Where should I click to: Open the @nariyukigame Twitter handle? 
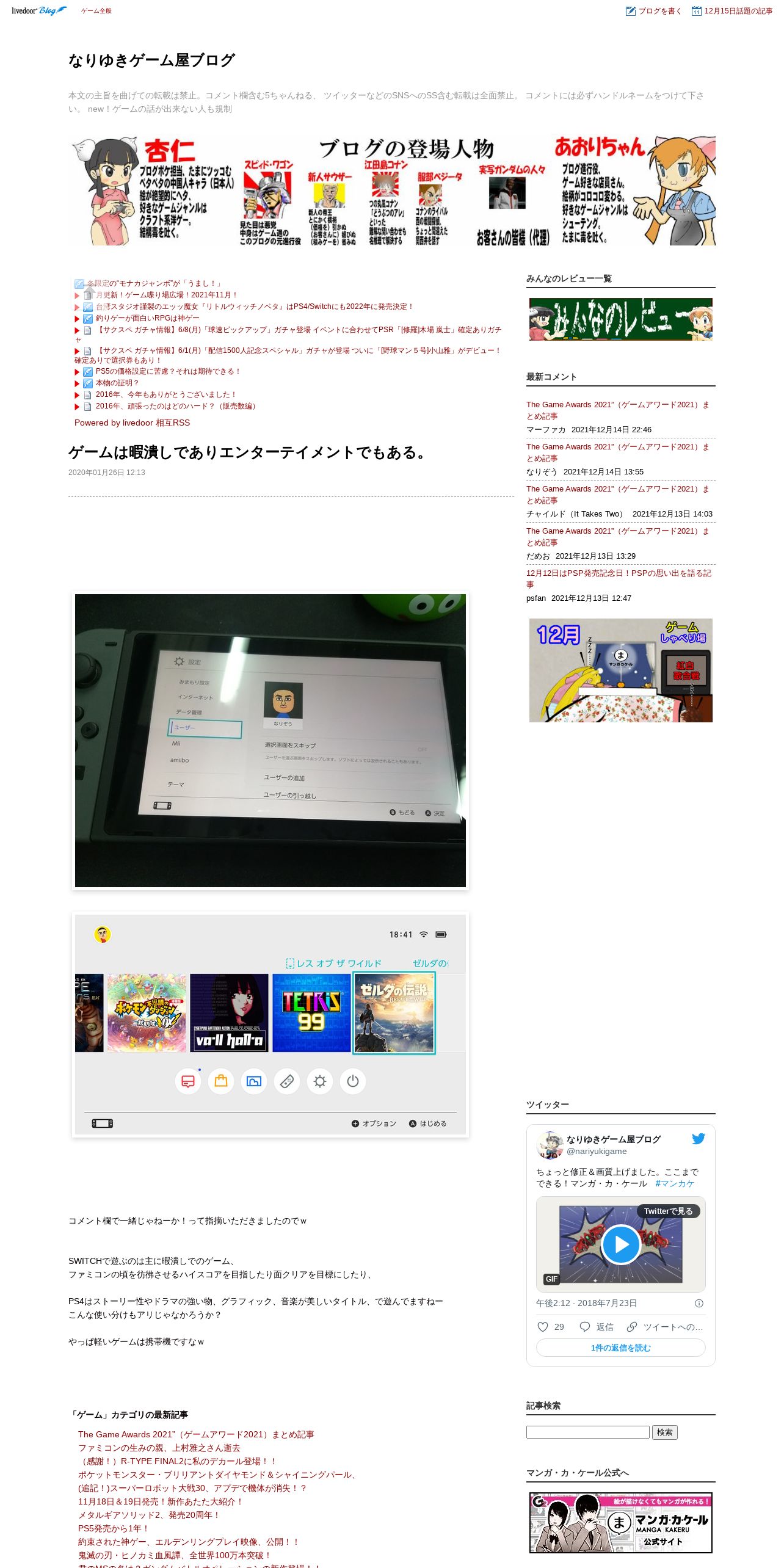[x=597, y=1151]
